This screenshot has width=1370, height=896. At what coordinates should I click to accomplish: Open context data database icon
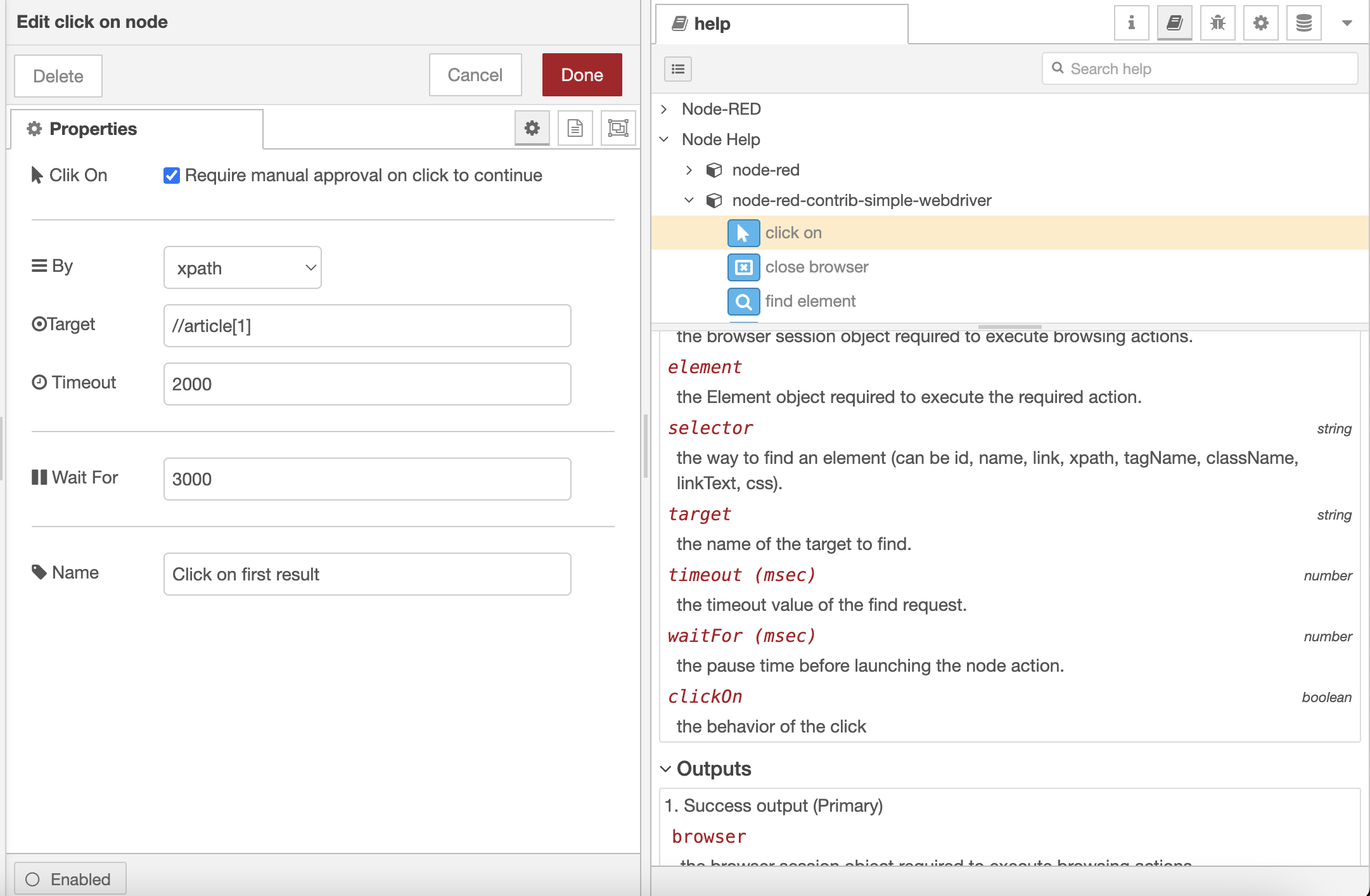[x=1303, y=23]
